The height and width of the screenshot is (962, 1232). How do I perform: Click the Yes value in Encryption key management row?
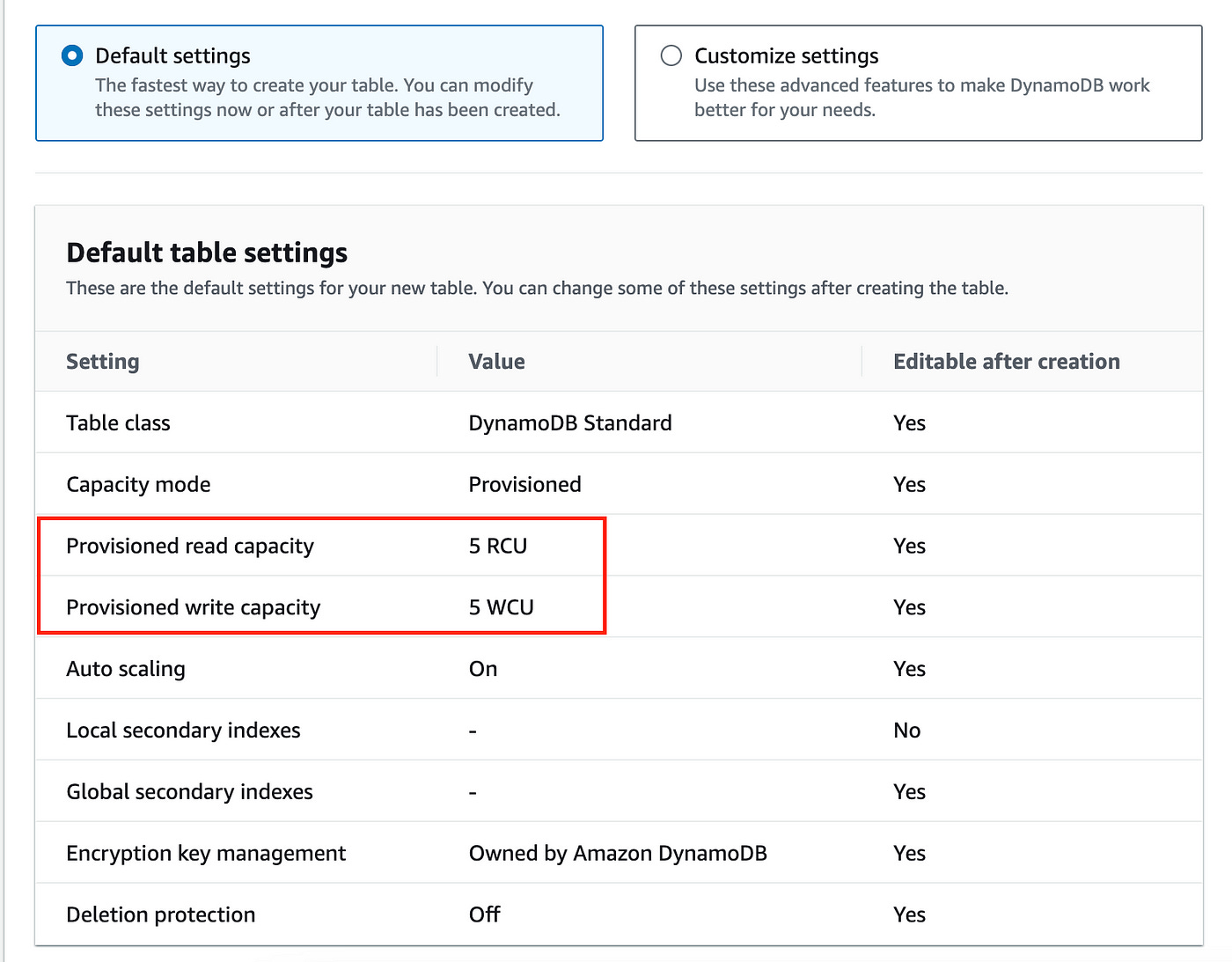coord(909,854)
